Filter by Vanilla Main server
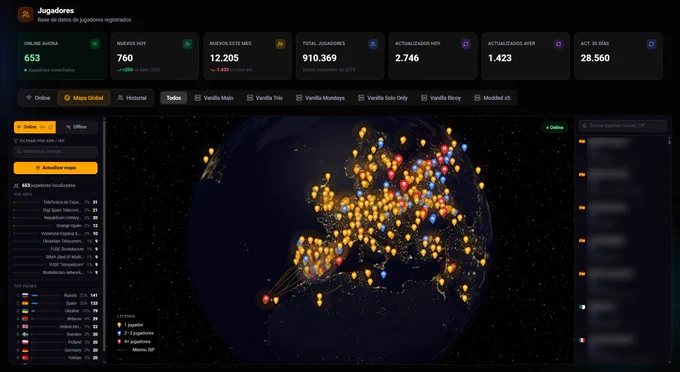Viewport: 680px width, 372px height. point(214,98)
